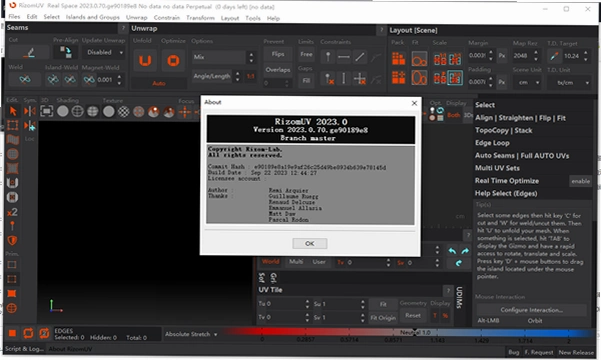
Task: Open the Script & Log tab
Action: click(x=25, y=349)
